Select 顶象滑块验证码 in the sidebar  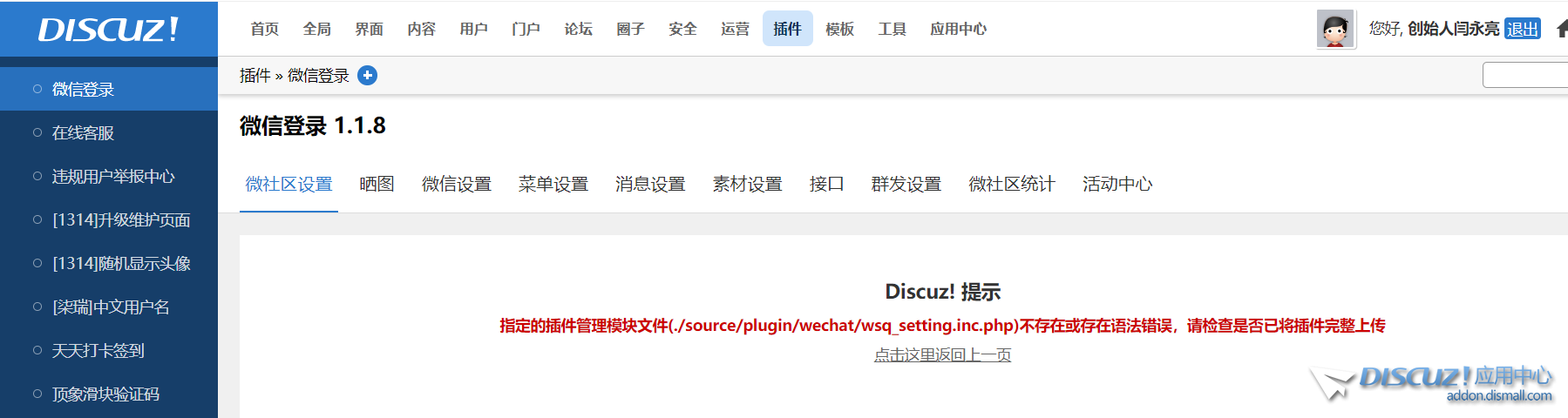click(109, 394)
